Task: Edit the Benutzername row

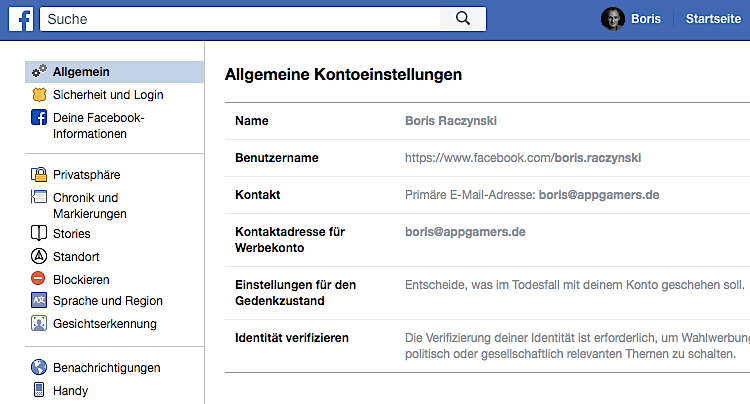Action: [x=487, y=158]
